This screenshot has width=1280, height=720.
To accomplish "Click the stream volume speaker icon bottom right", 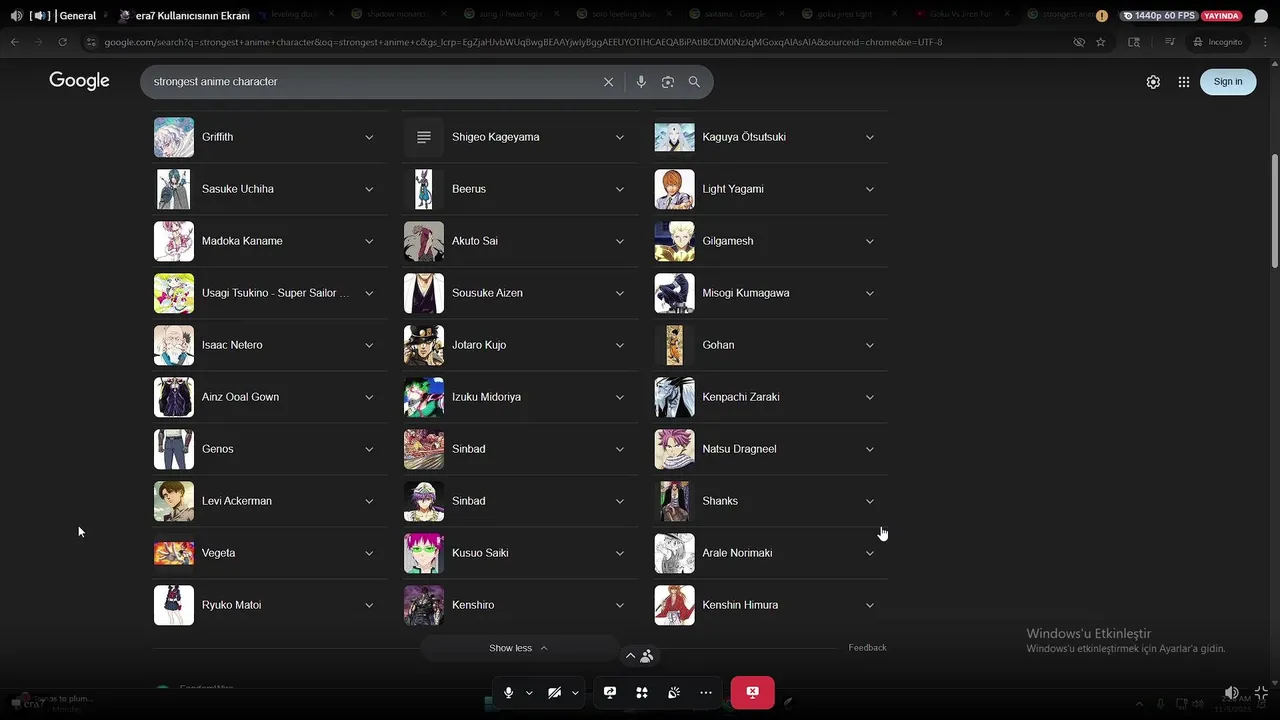I will [1231, 693].
